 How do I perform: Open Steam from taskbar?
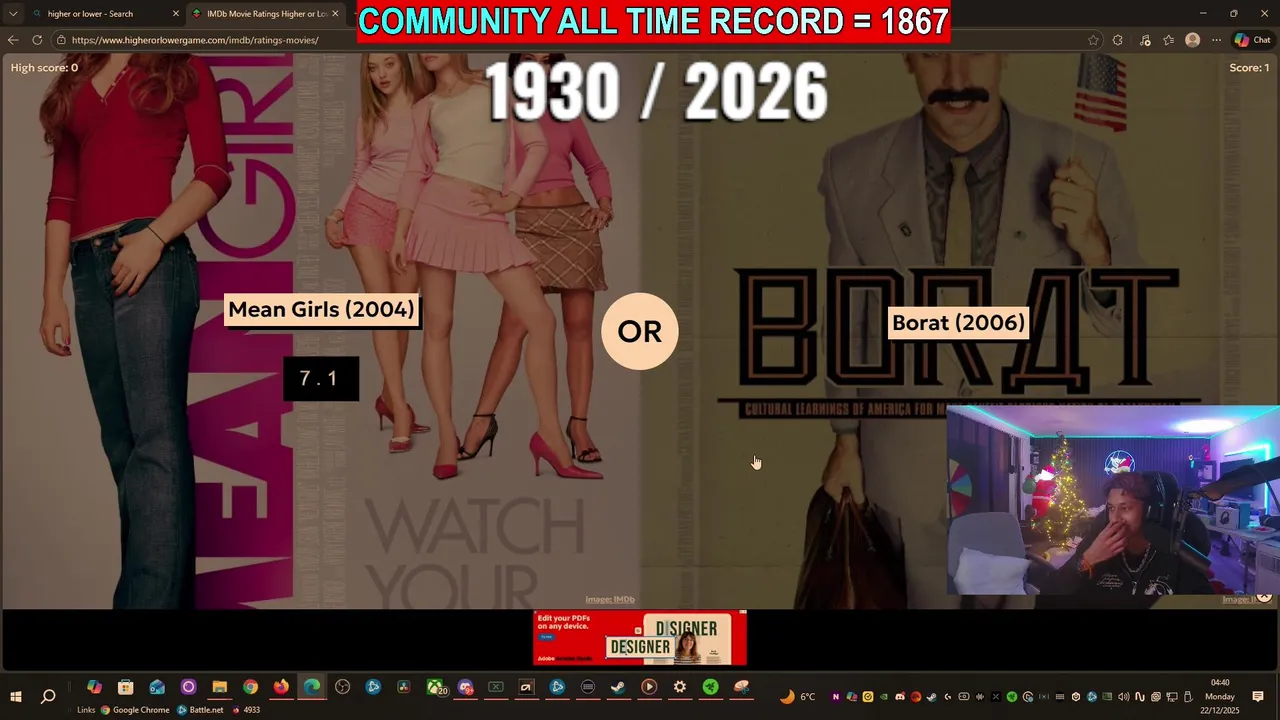[x=618, y=687]
